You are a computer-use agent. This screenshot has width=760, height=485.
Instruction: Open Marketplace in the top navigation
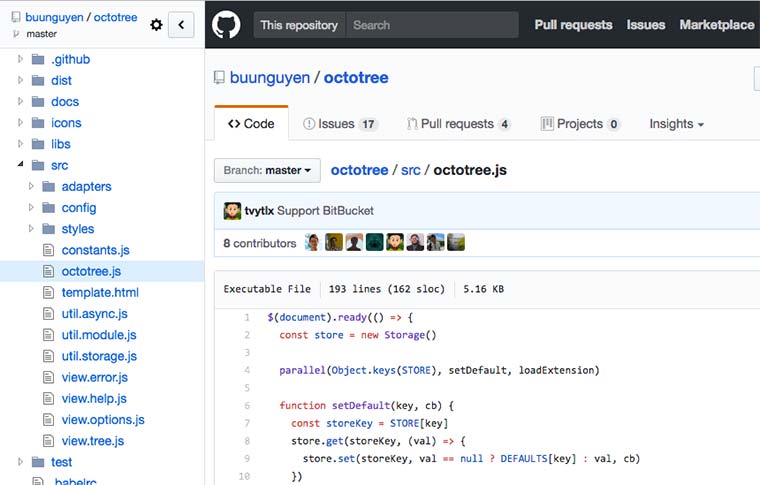pyautogui.click(x=716, y=25)
